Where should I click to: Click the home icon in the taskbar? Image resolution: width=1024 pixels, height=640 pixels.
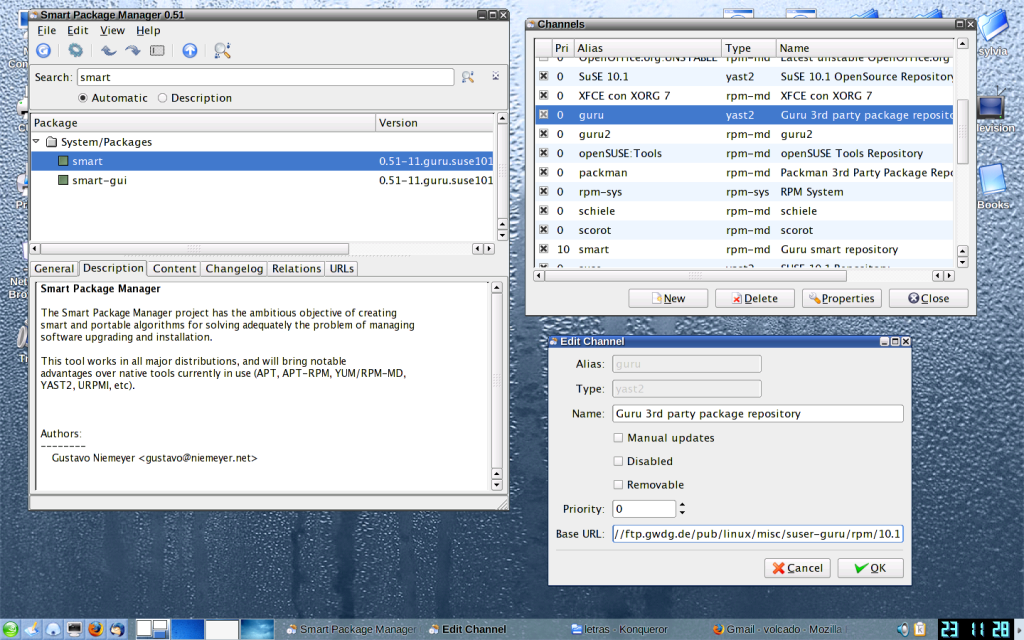pyautogui.click(x=53, y=630)
